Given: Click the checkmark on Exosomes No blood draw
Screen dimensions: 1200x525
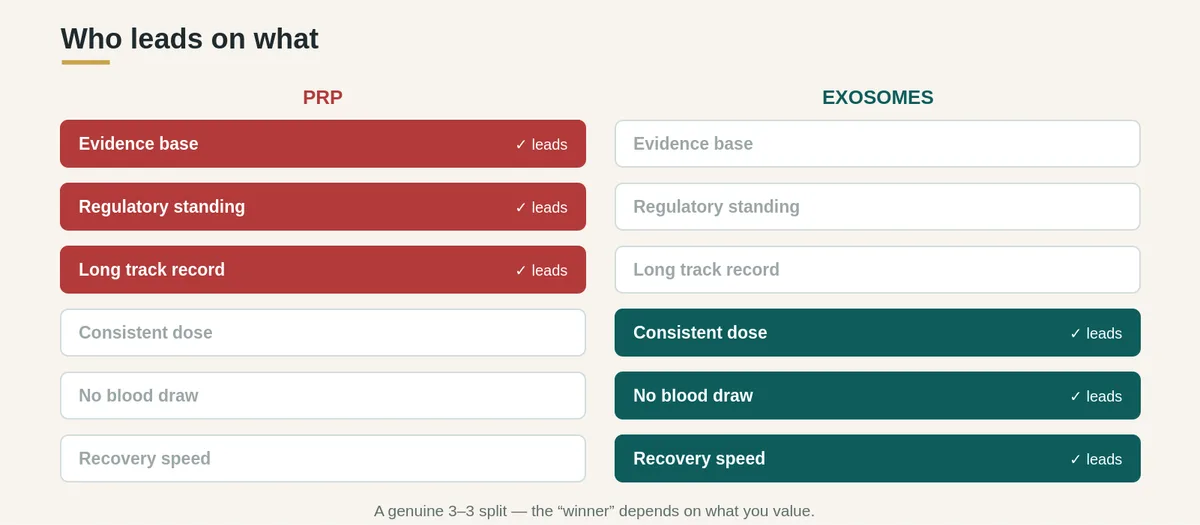Looking at the screenshot, I should [1076, 396].
